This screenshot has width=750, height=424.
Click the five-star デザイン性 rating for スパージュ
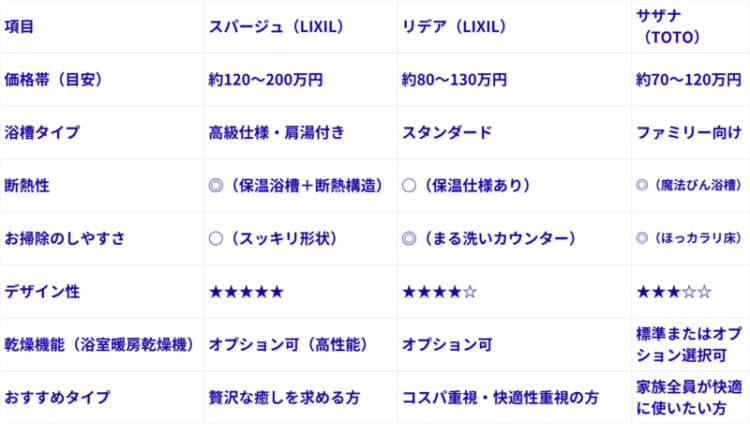246,292
